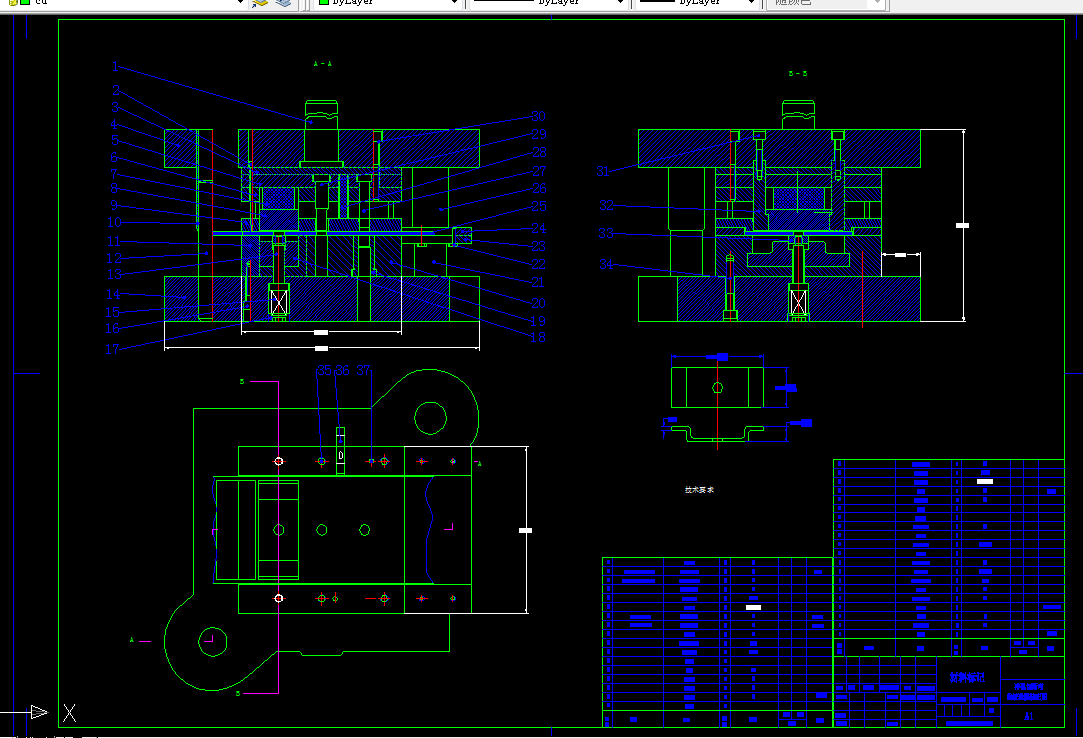Select part number label "33"
This screenshot has height=738, width=1083.
tap(606, 234)
